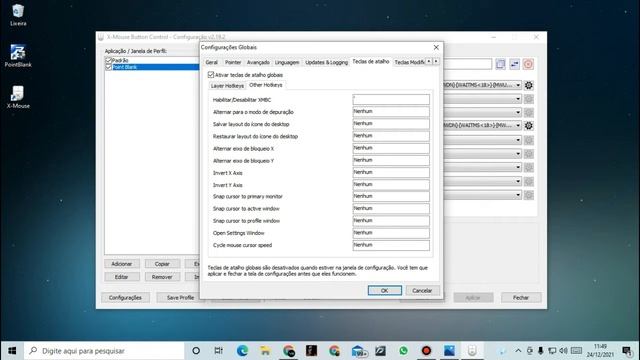The width and height of the screenshot is (640, 360).
Task: Click the X-Mouse Button Control taskbar icon
Action: [x=472, y=351]
